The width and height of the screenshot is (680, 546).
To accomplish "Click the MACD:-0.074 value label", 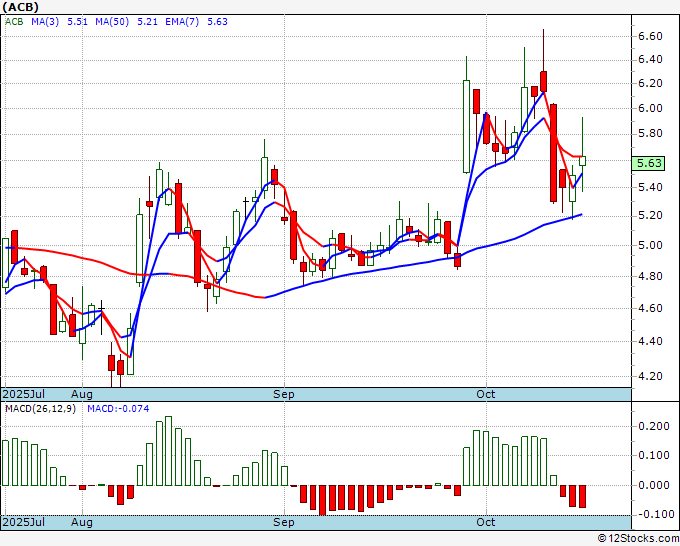I will [118, 409].
